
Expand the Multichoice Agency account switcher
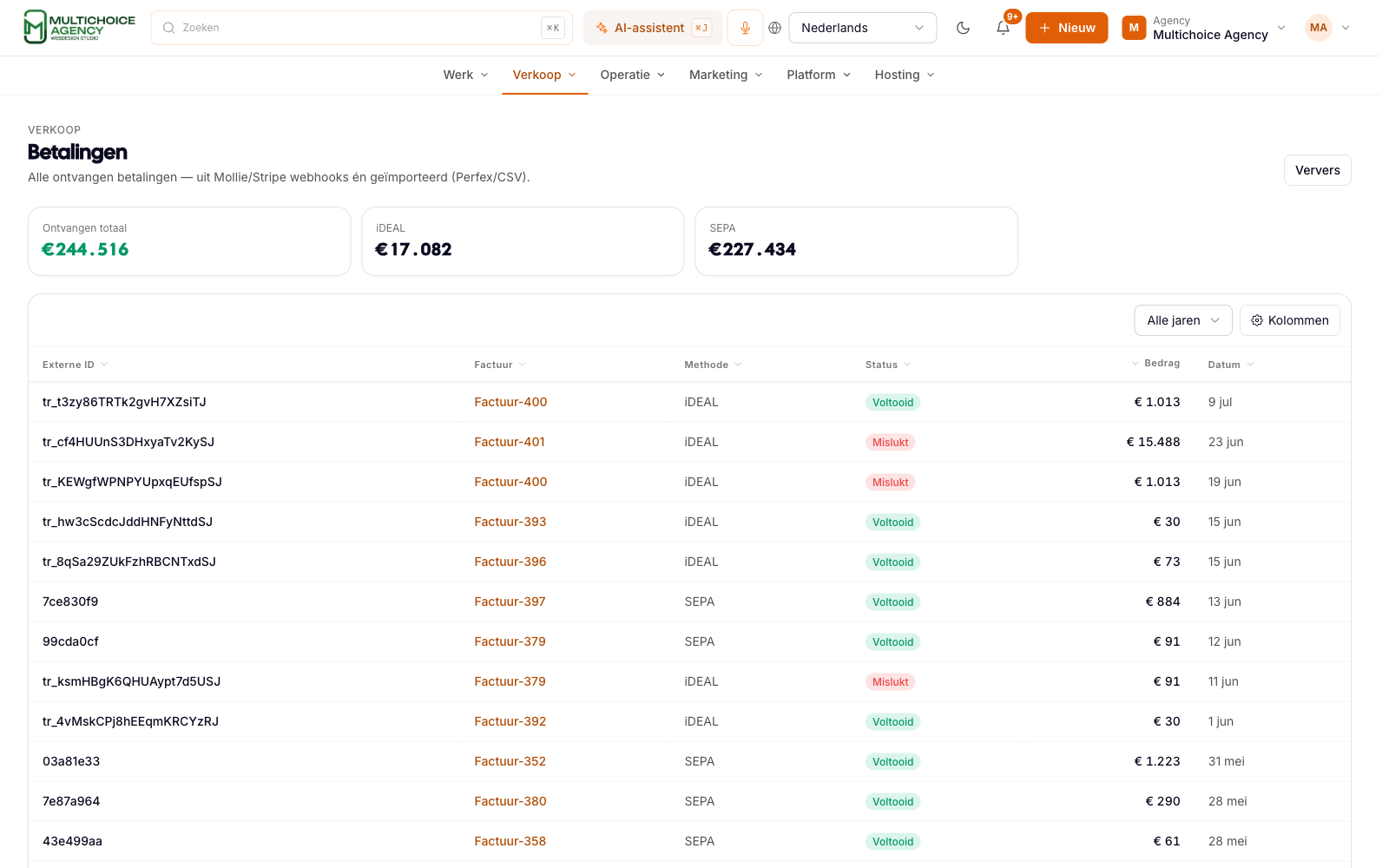pos(1203,28)
